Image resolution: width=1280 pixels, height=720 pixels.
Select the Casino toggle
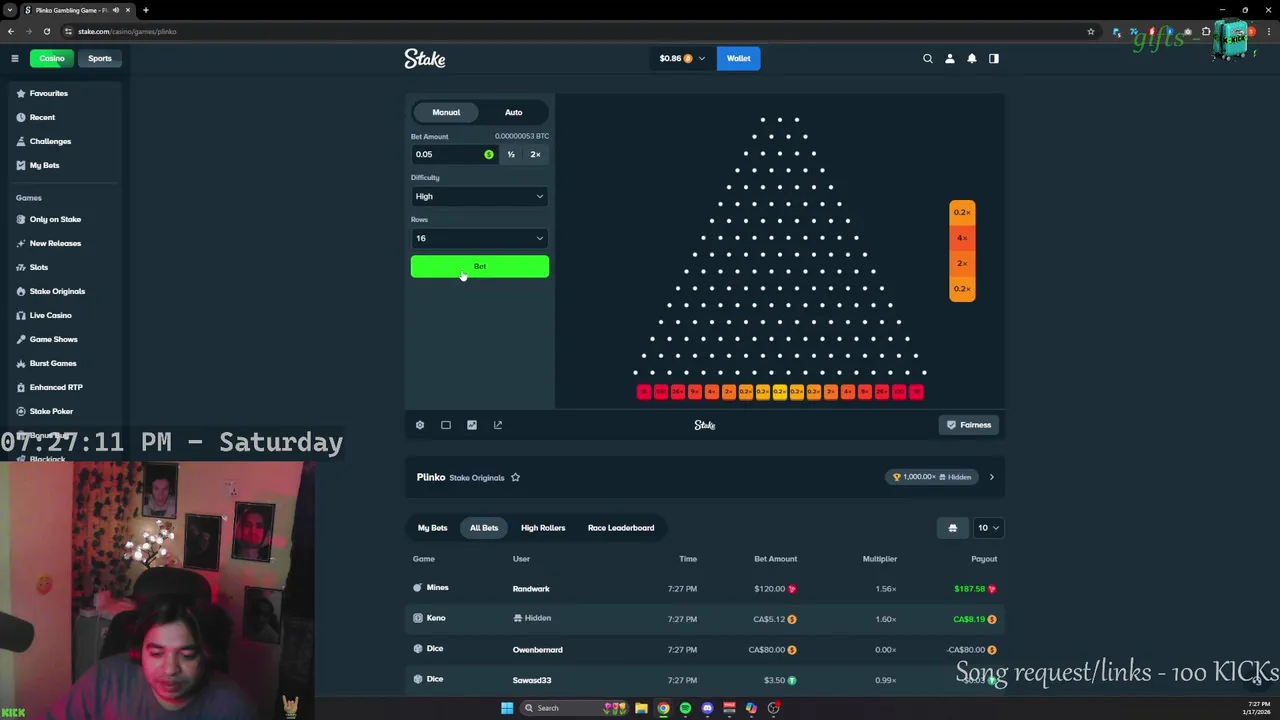click(51, 58)
